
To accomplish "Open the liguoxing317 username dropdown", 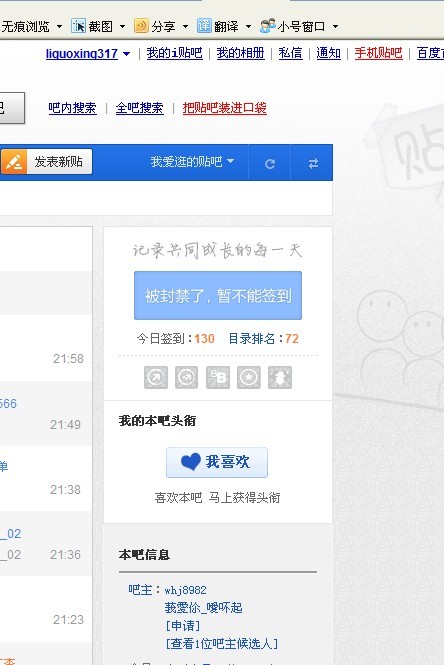I will [x=126, y=54].
